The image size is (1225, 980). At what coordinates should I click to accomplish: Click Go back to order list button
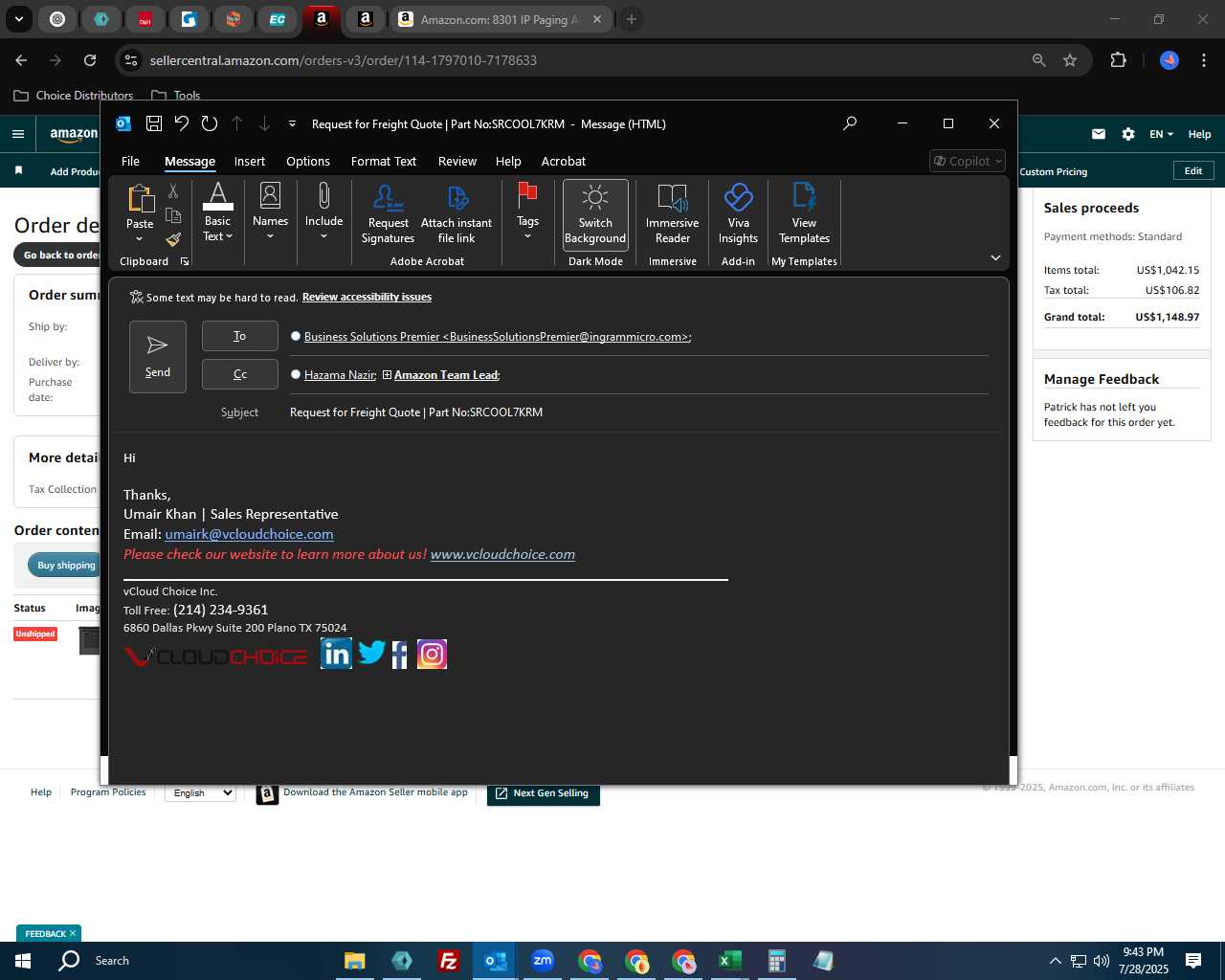(x=57, y=255)
